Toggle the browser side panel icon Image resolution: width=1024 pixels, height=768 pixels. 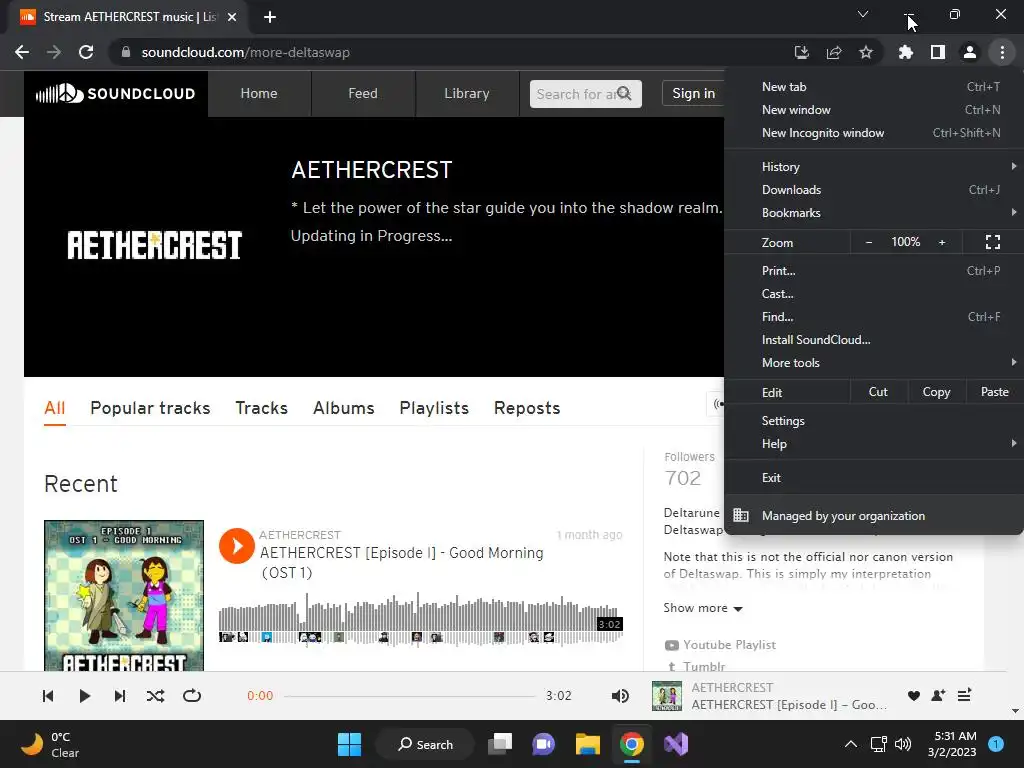pyautogui.click(x=938, y=52)
